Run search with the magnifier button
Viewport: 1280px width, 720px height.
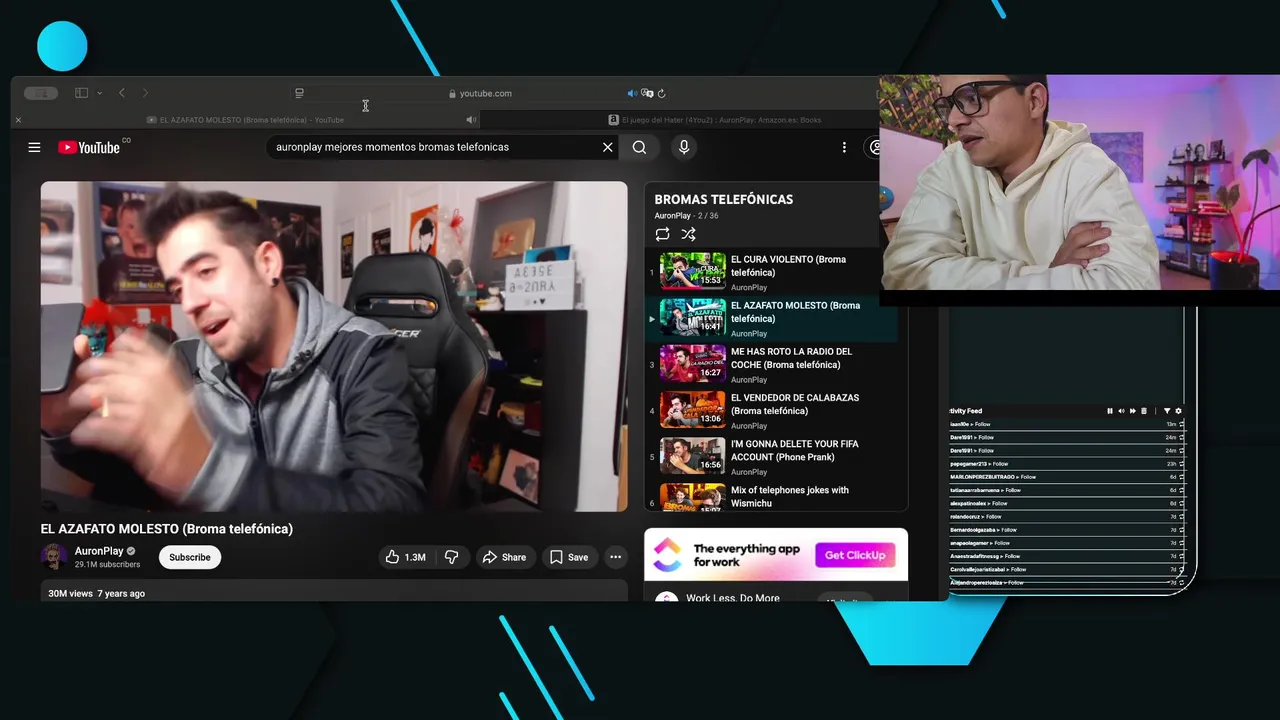tap(639, 147)
